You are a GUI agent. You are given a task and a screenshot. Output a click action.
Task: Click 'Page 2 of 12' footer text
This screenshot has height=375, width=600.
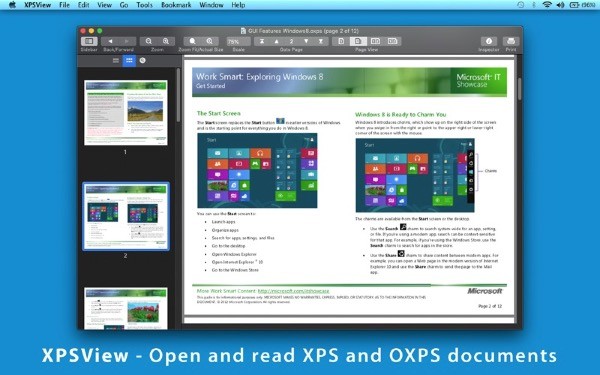490,306
